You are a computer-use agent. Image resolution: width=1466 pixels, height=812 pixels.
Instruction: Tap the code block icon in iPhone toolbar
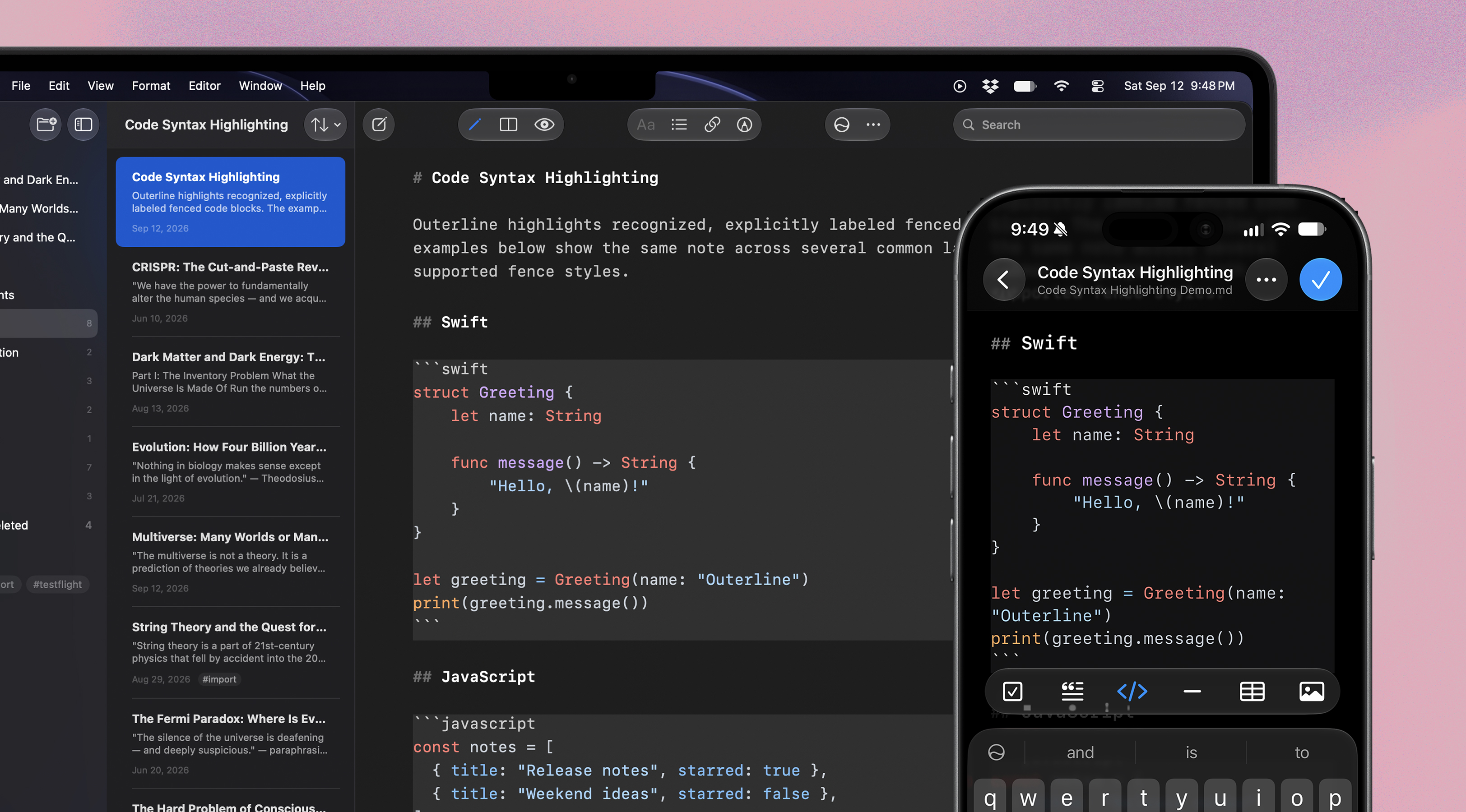[1132, 692]
